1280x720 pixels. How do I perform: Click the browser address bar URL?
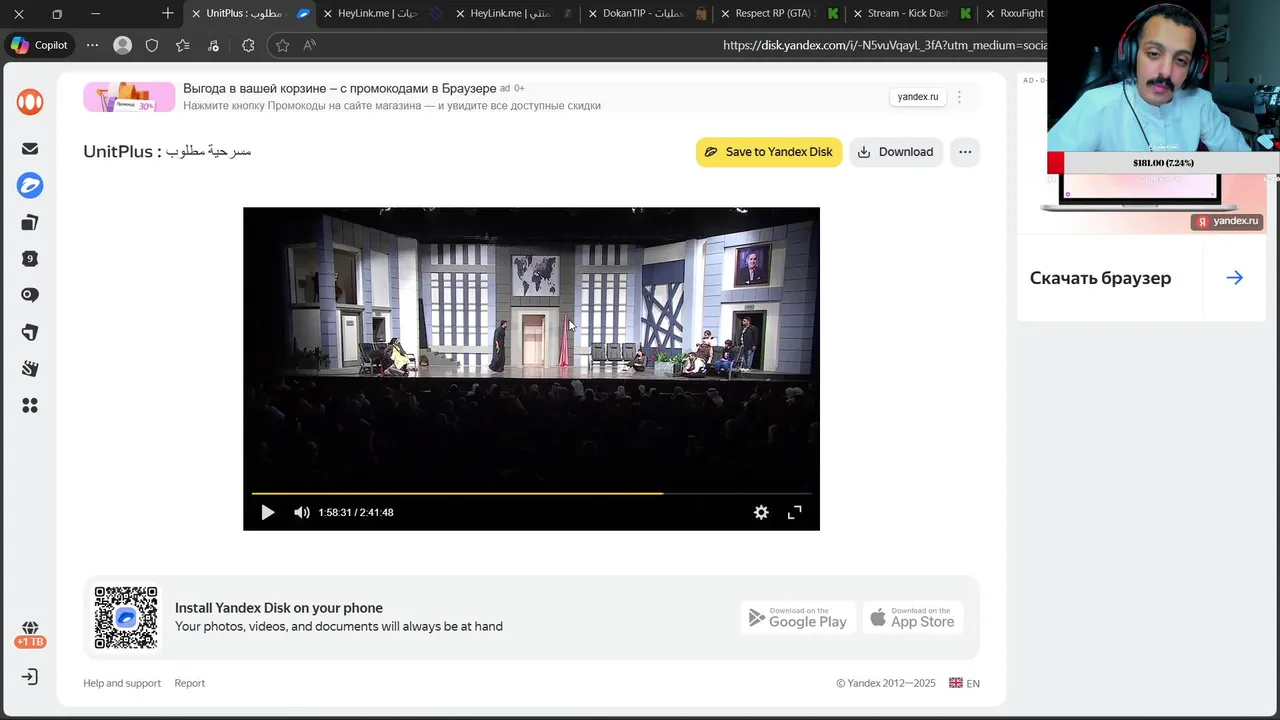pyautogui.click(x=884, y=45)
